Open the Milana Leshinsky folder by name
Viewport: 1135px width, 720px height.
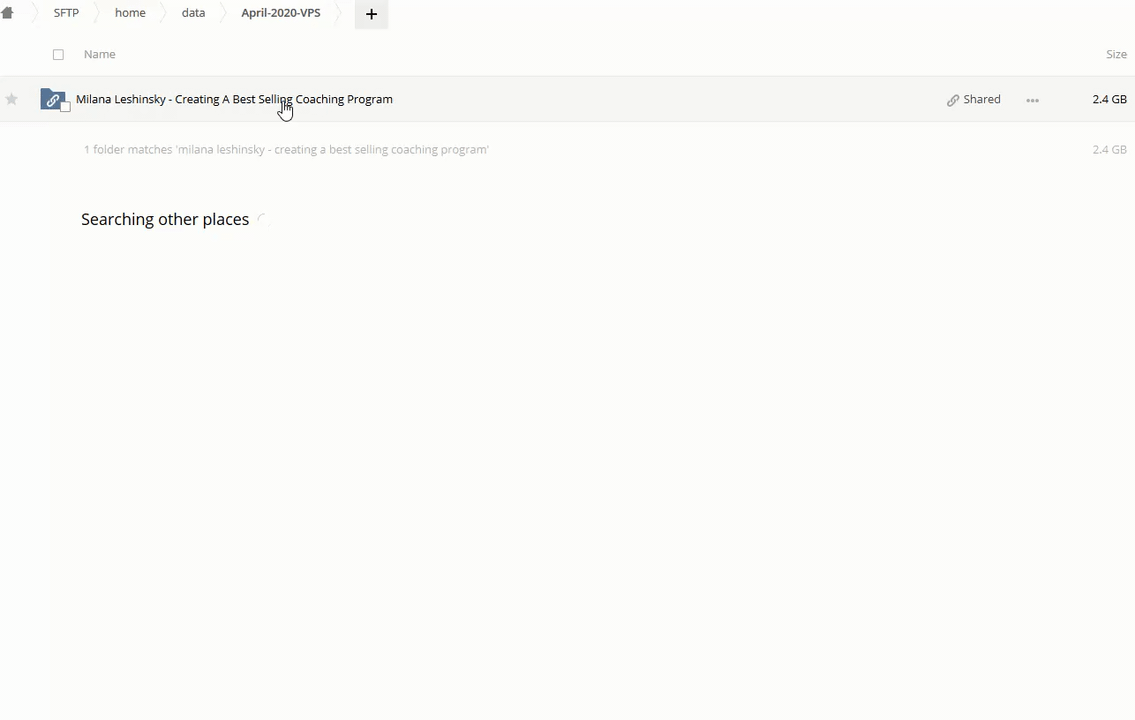(x=234, y=99)
